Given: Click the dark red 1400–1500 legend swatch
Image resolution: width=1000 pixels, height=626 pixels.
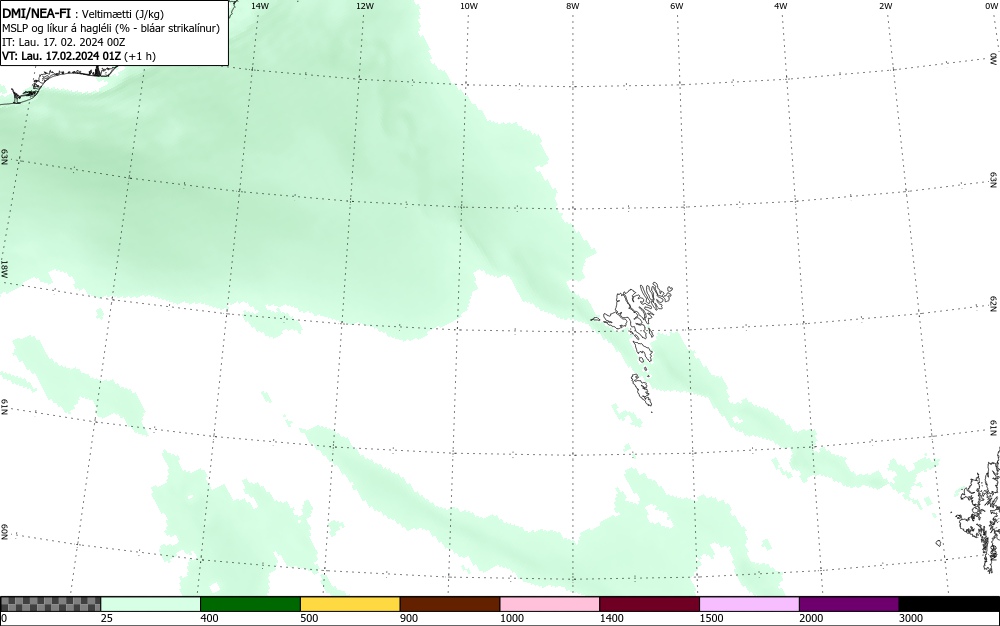Looking at the screenshot, I should [649, 604].
